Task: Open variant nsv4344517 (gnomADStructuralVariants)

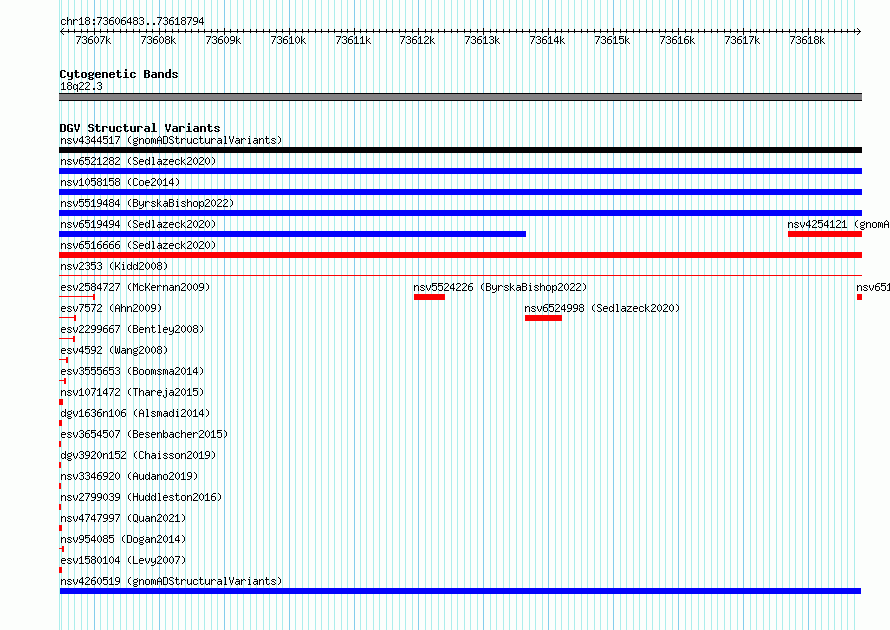Action: (x=171, y=140)
